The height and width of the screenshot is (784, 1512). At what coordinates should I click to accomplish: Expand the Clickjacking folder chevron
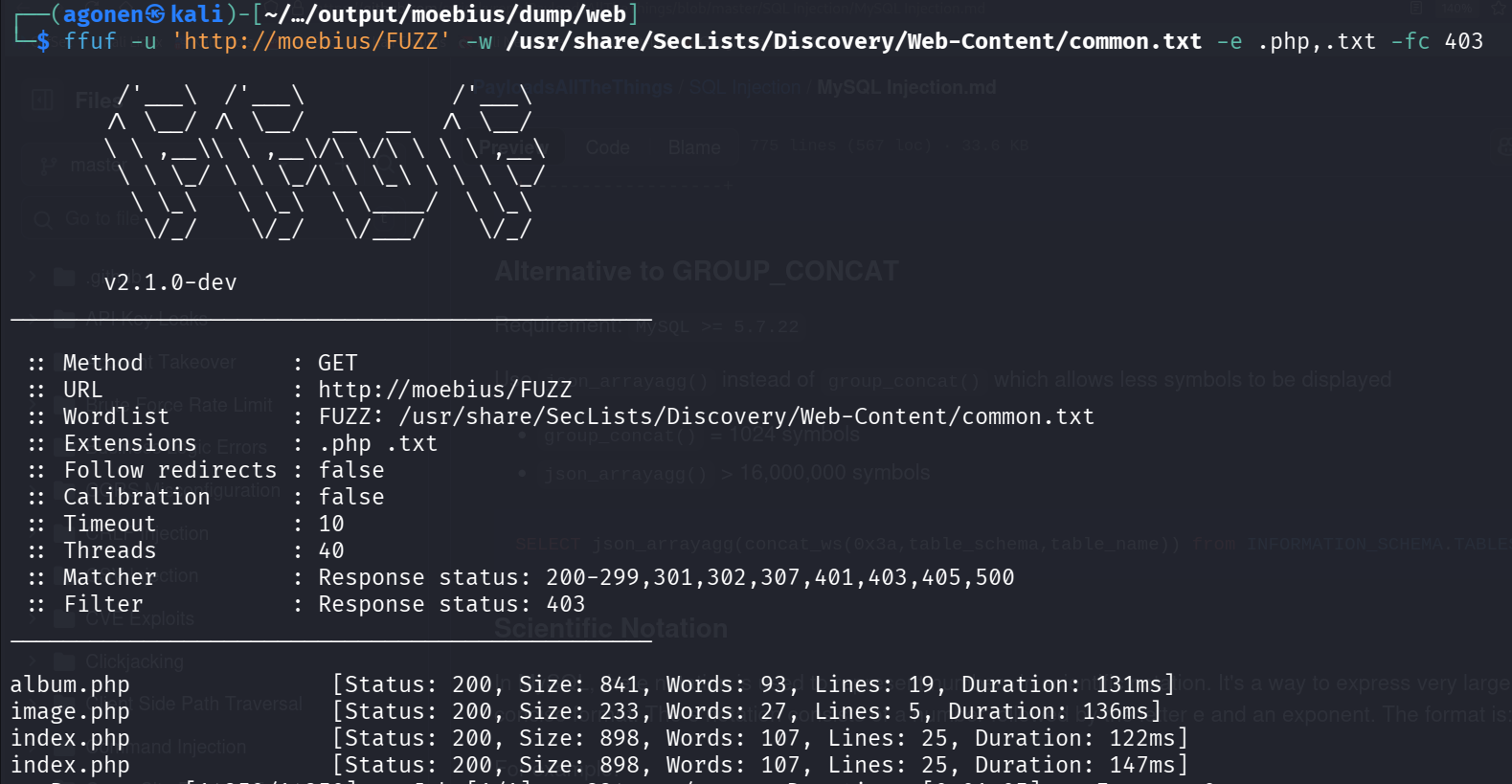tap(34, 661)
